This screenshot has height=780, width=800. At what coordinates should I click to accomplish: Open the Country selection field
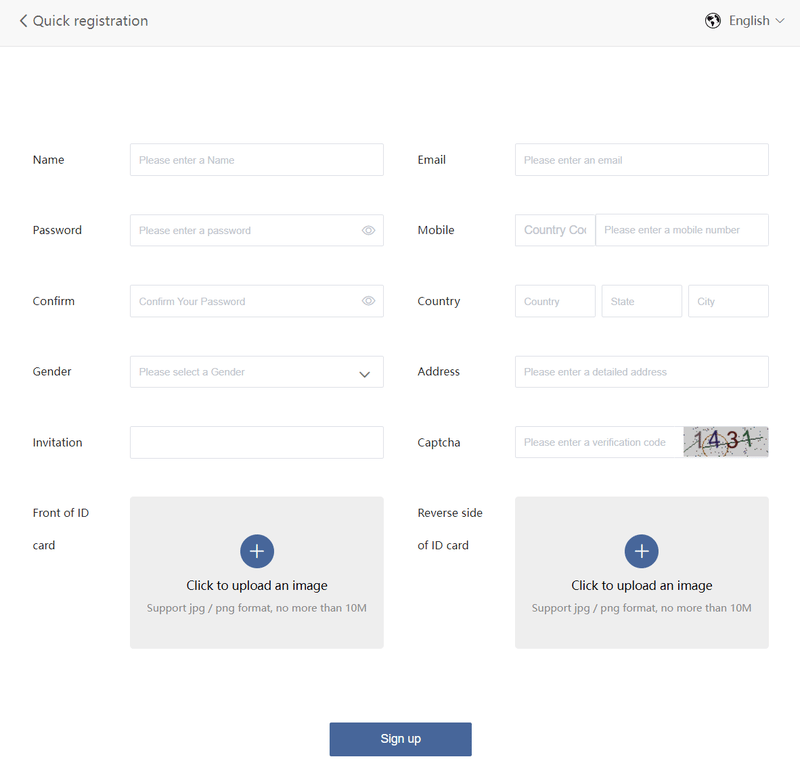(555, 301)
